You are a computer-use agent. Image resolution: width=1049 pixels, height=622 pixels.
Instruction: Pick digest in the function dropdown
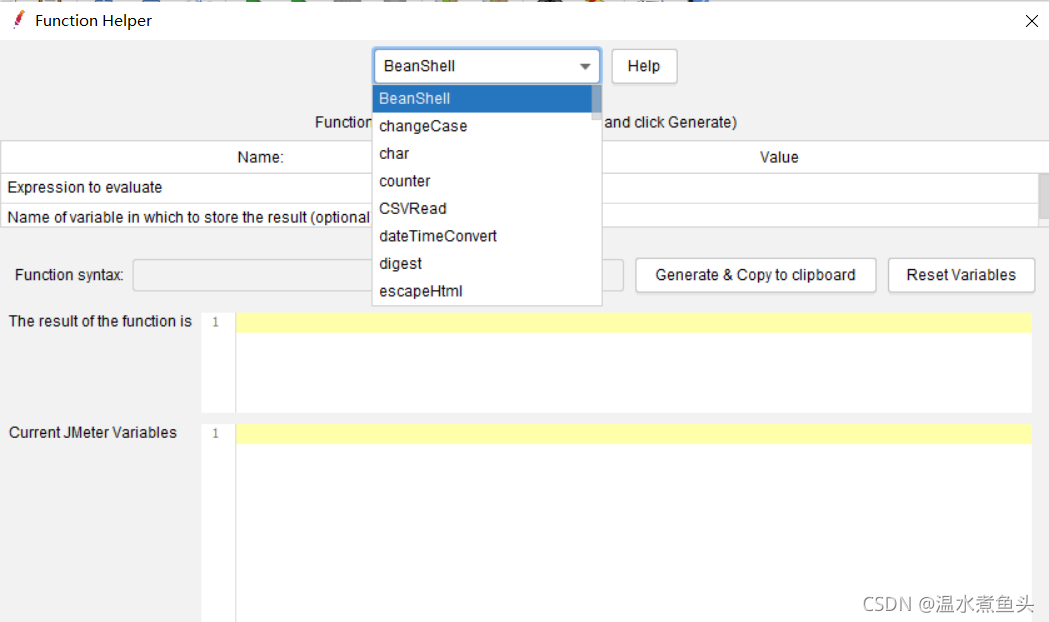pos(482,263)
